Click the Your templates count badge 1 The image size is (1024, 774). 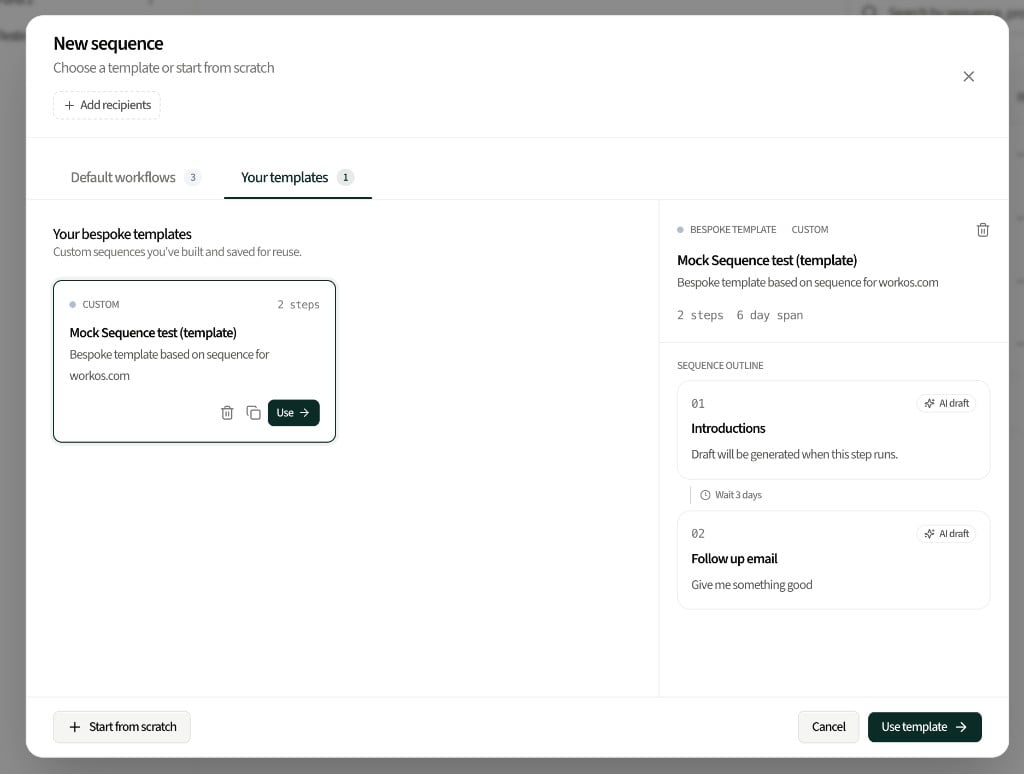tap(345, 177)
